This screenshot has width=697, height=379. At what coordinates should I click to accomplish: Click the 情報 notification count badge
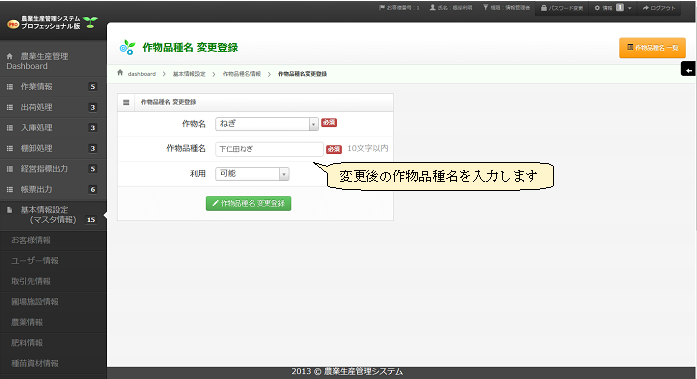click(x=620, y=8)
